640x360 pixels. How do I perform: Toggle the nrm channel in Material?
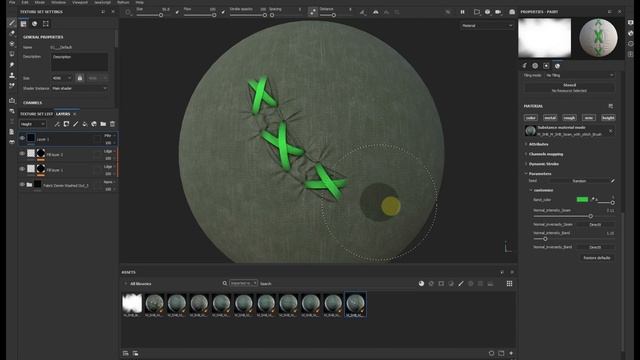pos(589,118)
